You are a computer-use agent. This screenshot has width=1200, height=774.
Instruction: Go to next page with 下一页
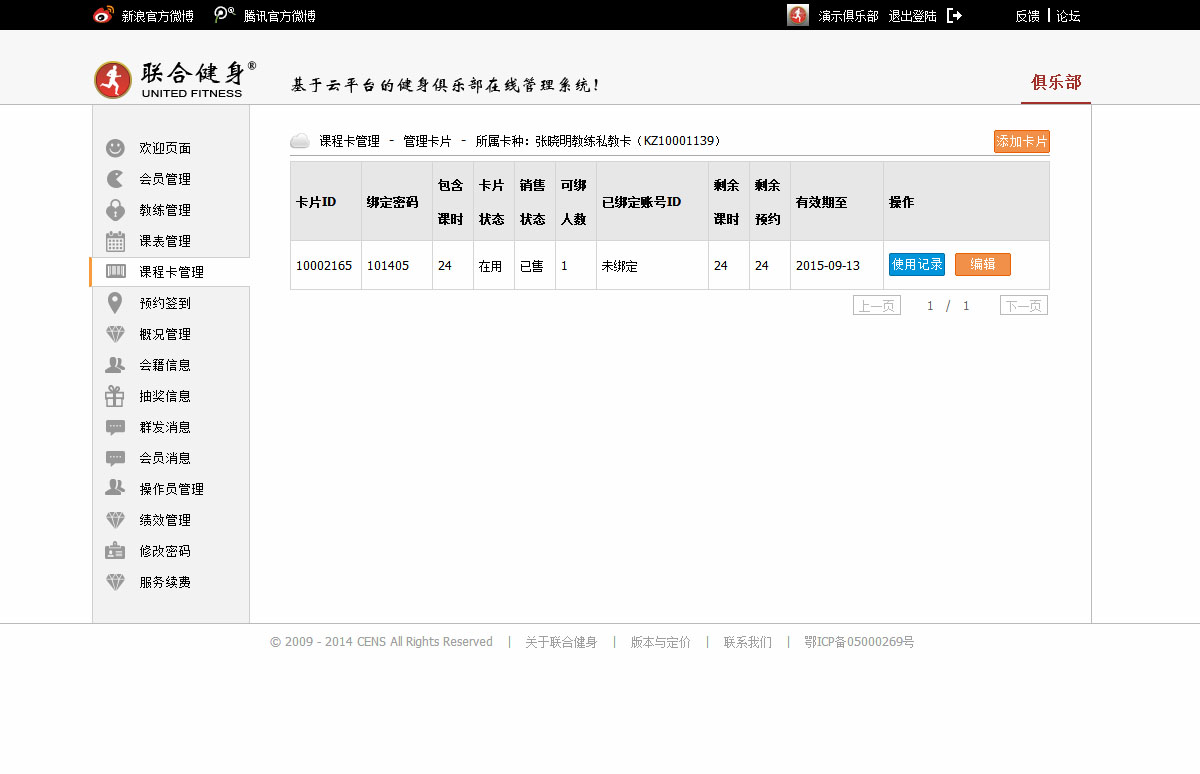click(1023, 306)
